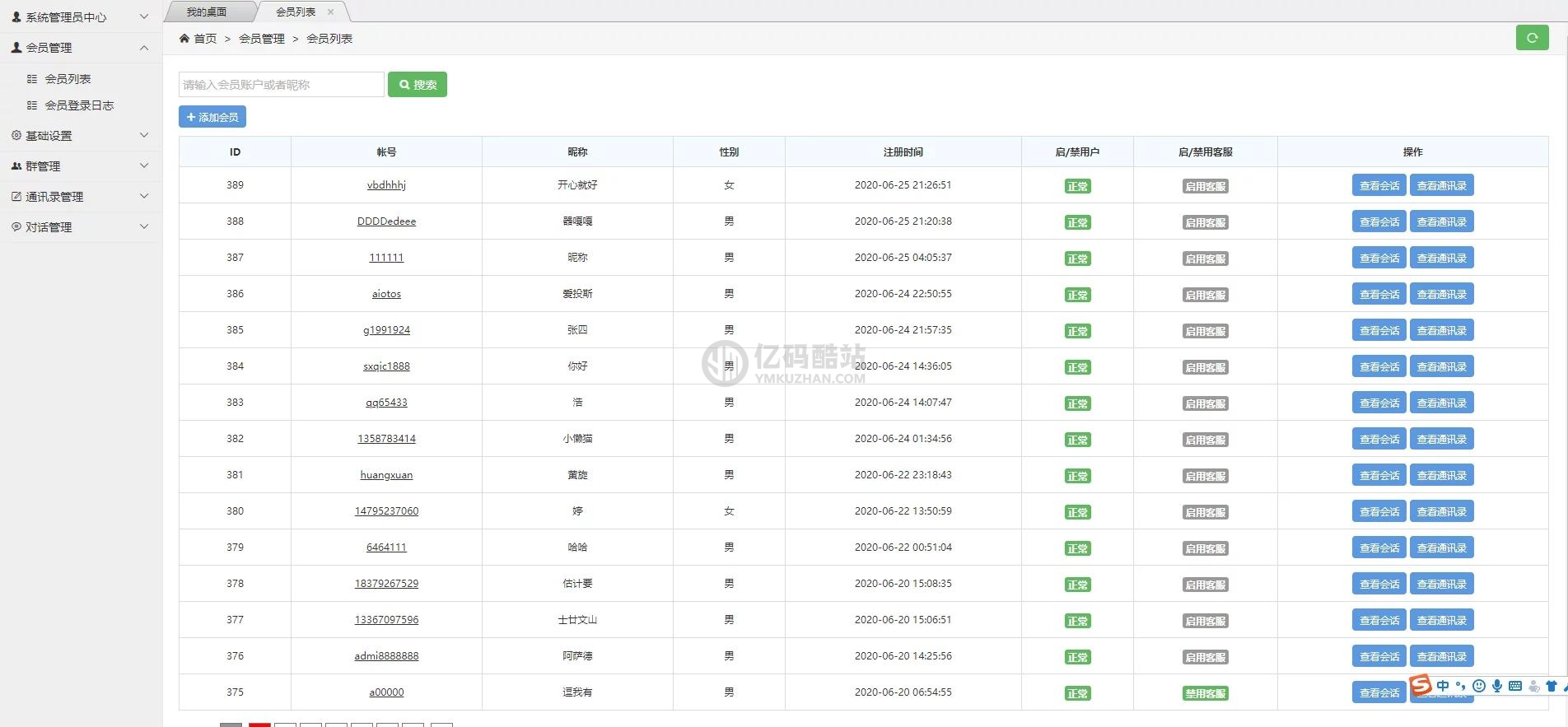Expand the 群管理 sidebar menu
Viewport: 1568px width, 727px height.
tap(81, 166)
